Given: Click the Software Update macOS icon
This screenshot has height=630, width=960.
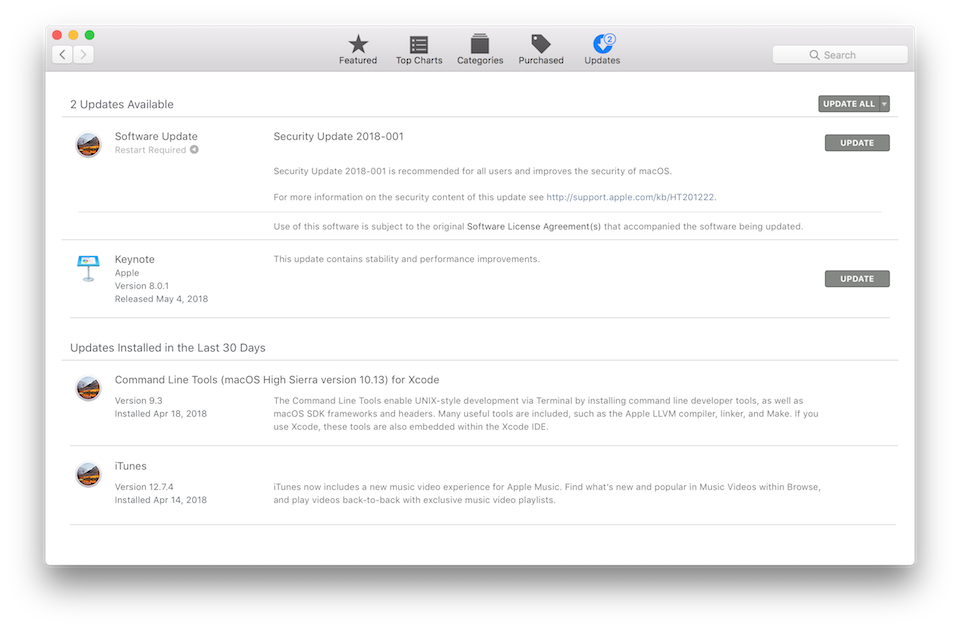Looking at the screenshot, I should click(x=88, y=145).
